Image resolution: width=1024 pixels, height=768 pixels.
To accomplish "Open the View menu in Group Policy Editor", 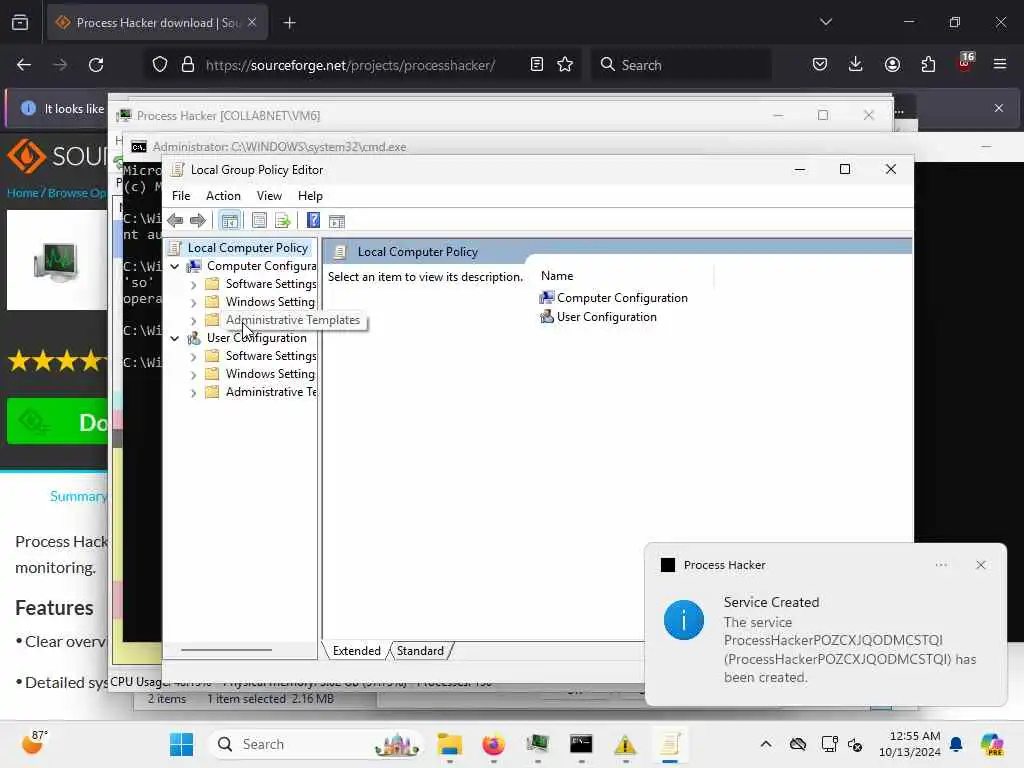I will point(269,196).
